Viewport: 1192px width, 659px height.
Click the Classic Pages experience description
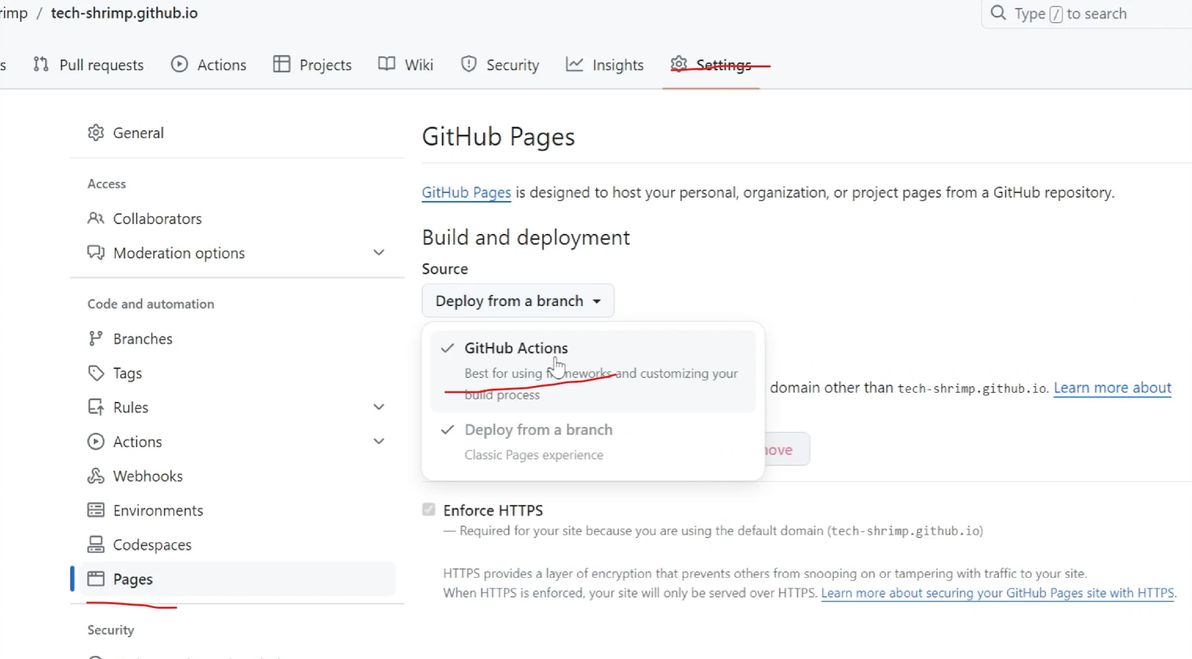click(534, 455)
